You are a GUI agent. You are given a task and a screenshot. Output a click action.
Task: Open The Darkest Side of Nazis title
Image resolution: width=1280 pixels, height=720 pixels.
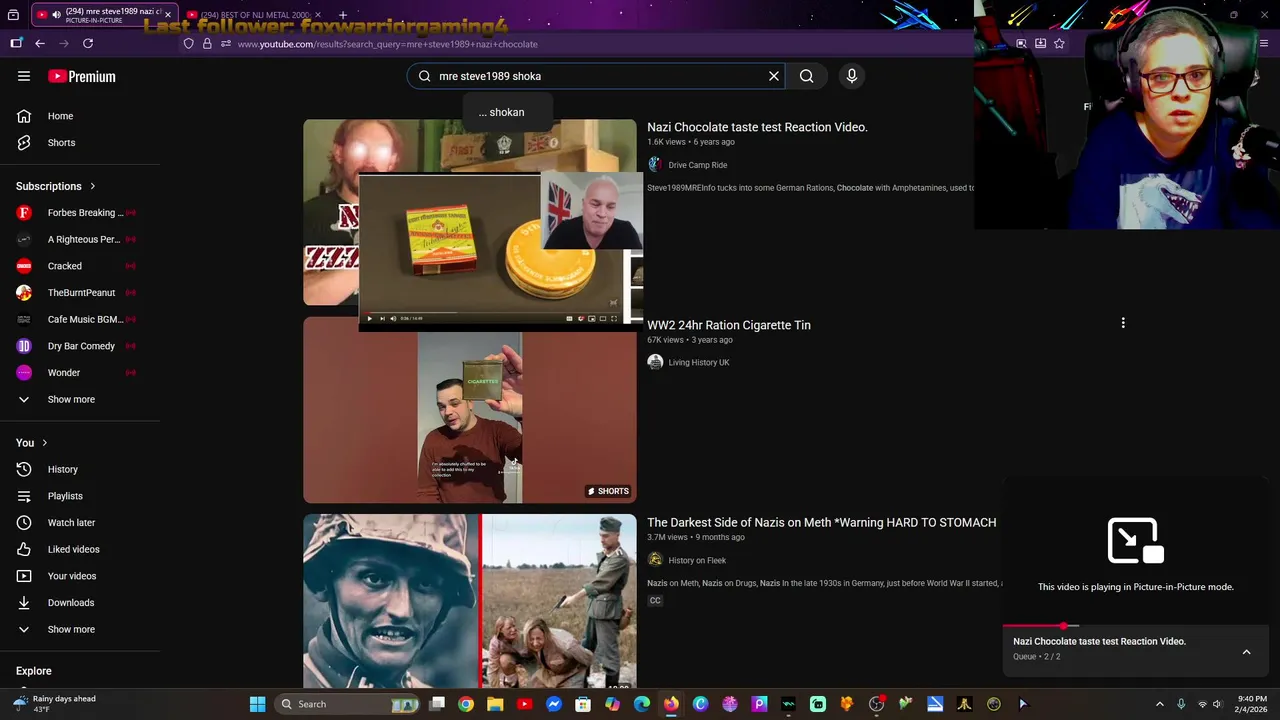click(x=821, y=522)
